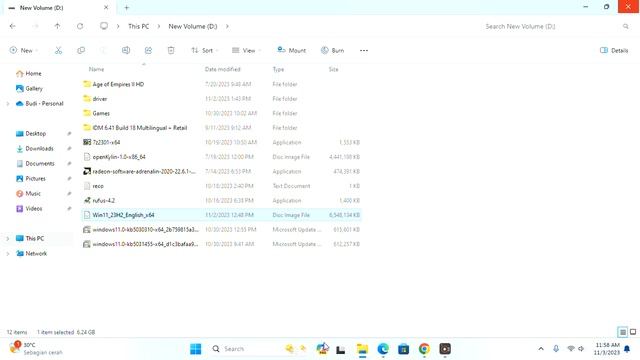Expand chevron before This PC breadcrumb

pos(118,26)
